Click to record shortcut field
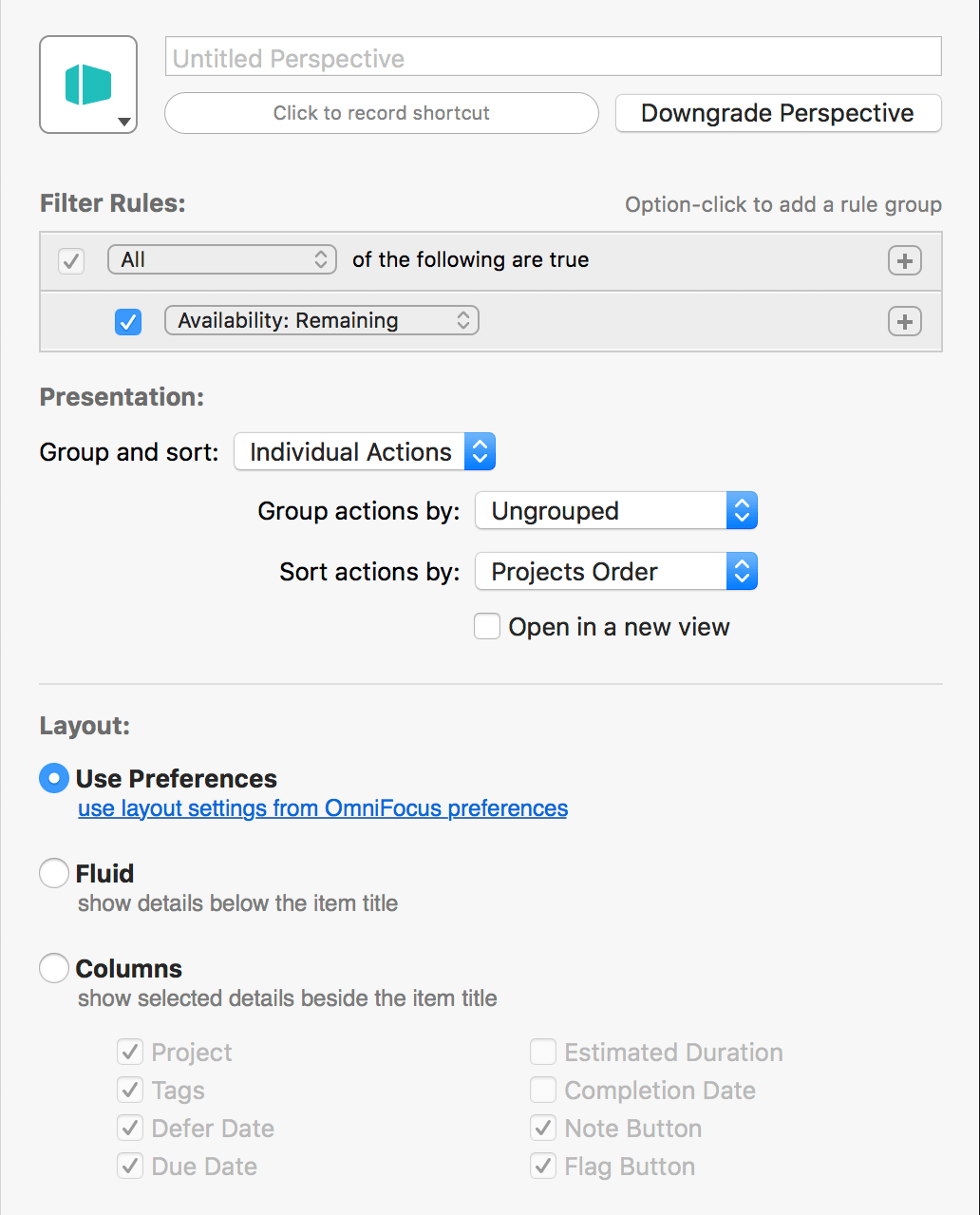Viewport: 980px width, 1215px height. point(382,113)
